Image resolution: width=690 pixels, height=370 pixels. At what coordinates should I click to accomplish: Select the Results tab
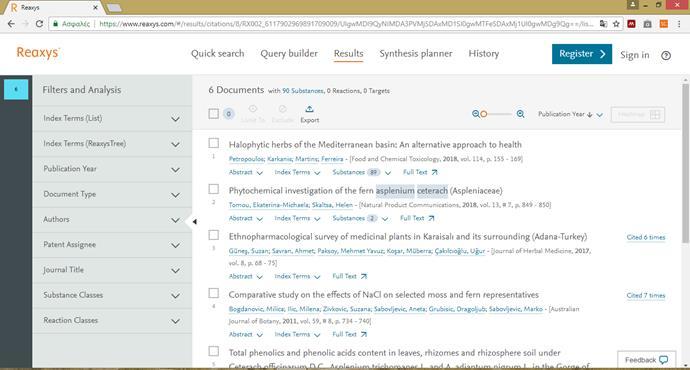click(x=349, y=54)
